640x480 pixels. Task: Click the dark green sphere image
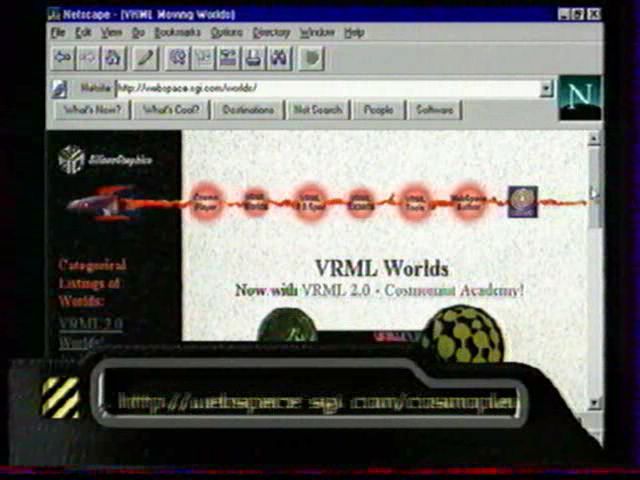287,325
